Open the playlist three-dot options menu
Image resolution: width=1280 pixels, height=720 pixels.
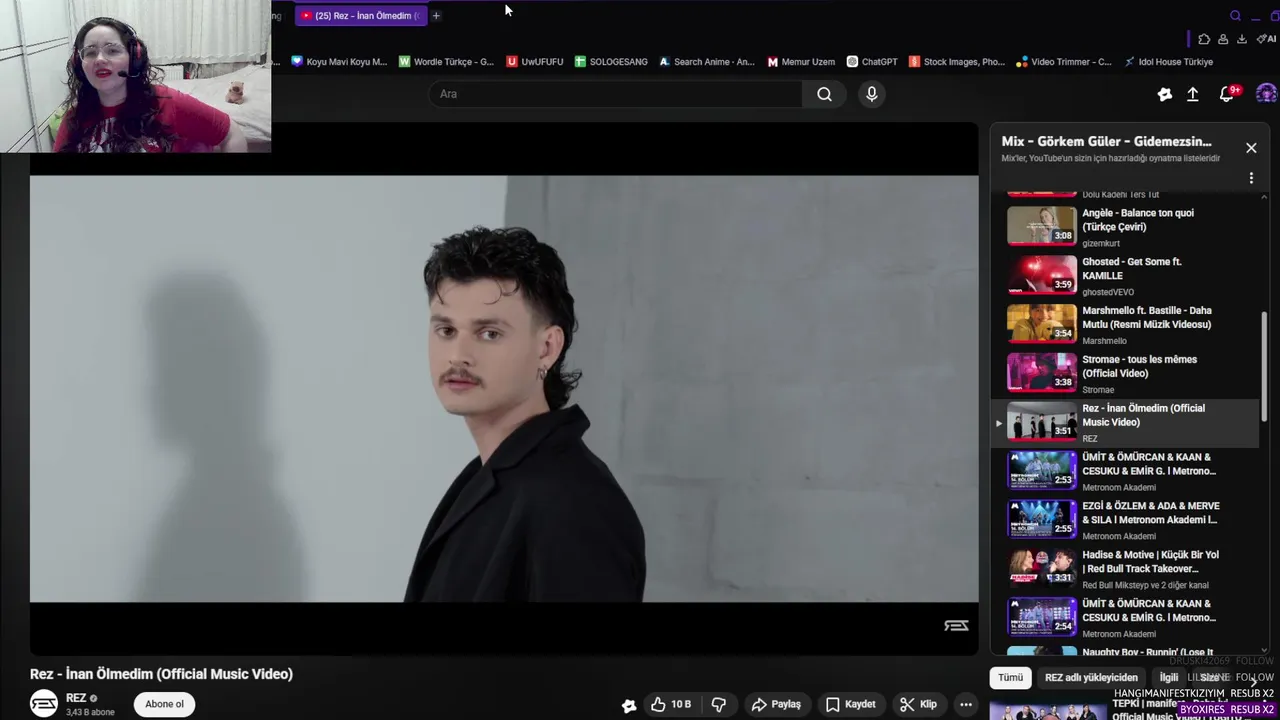point(1251,178)
